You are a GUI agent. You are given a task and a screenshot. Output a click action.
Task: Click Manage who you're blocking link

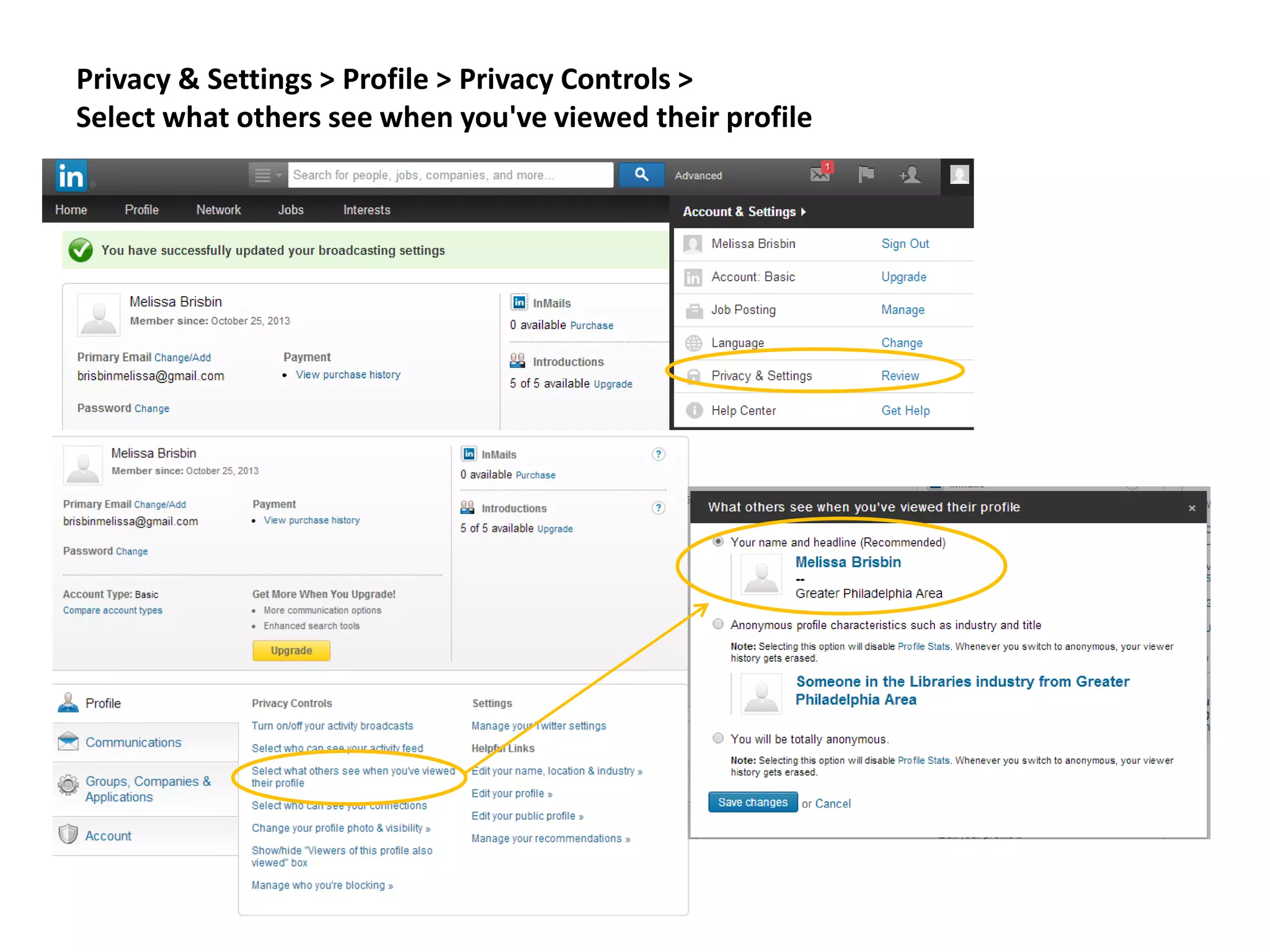click(322, 886)
